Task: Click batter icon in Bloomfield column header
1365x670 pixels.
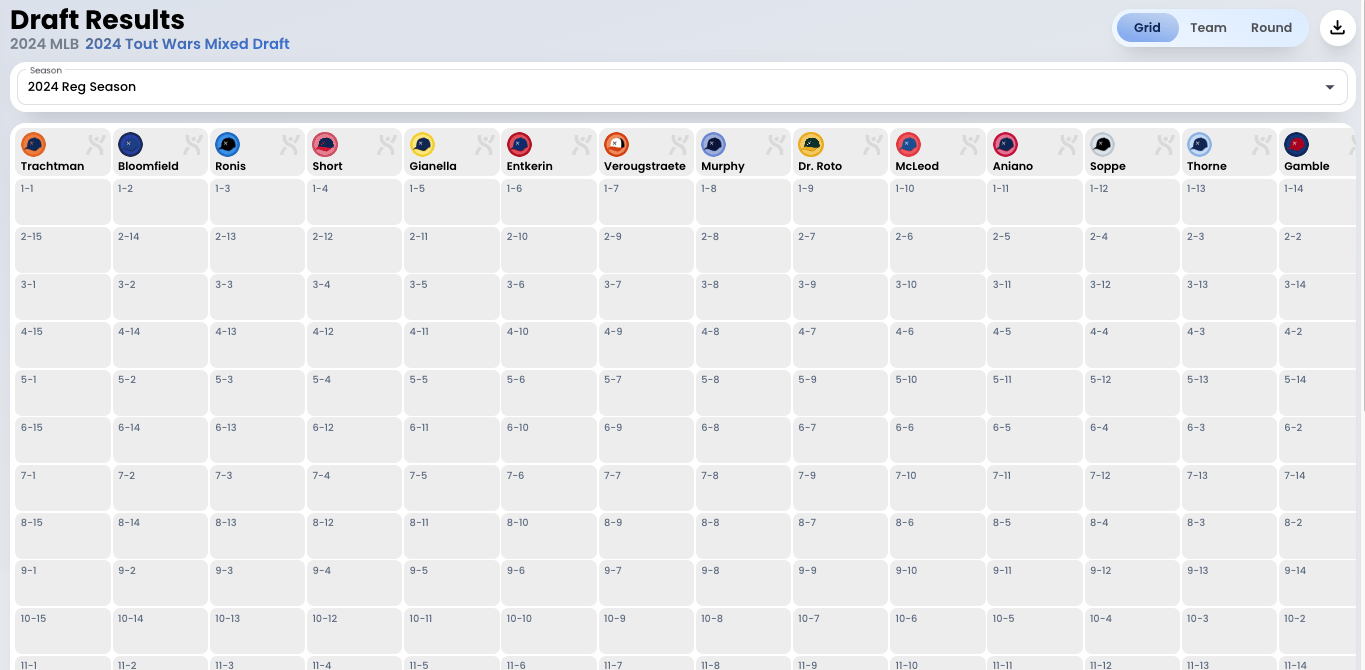Action: 193,144
